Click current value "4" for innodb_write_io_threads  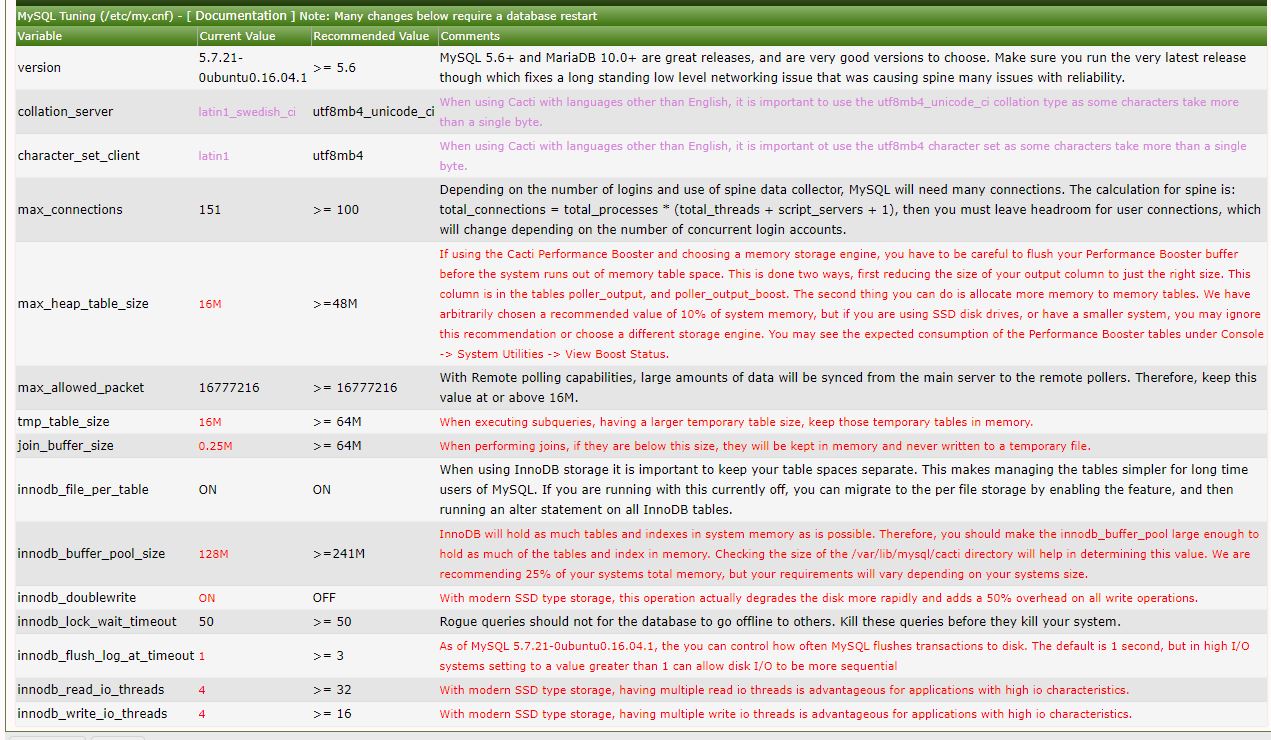tap(202, 714)
